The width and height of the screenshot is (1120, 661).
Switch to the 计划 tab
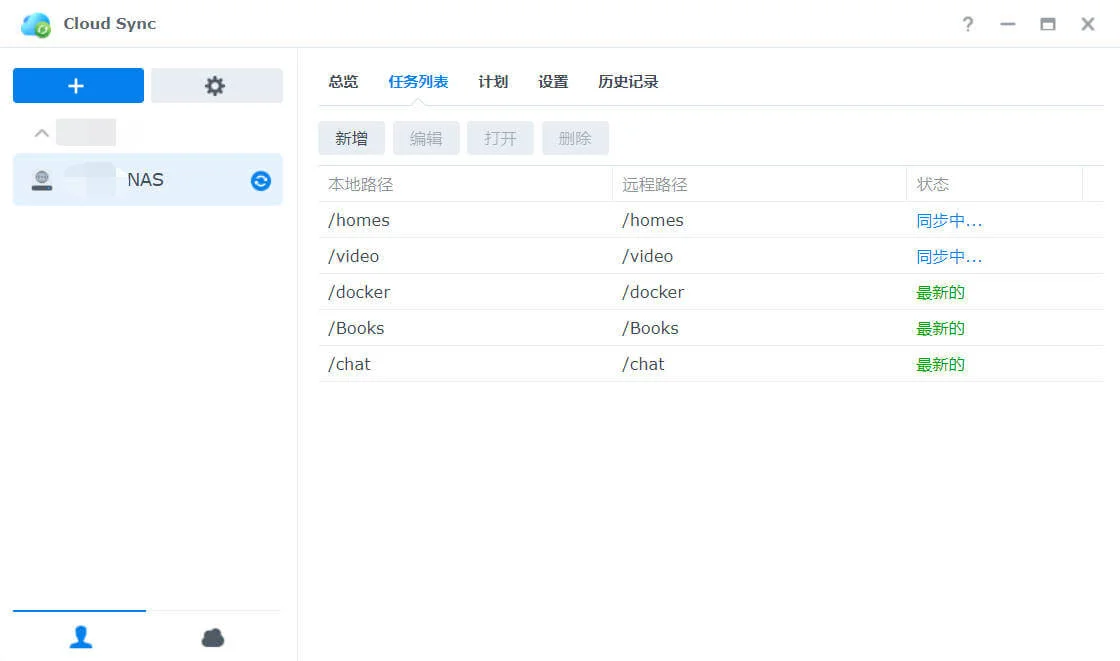(493, 82)
